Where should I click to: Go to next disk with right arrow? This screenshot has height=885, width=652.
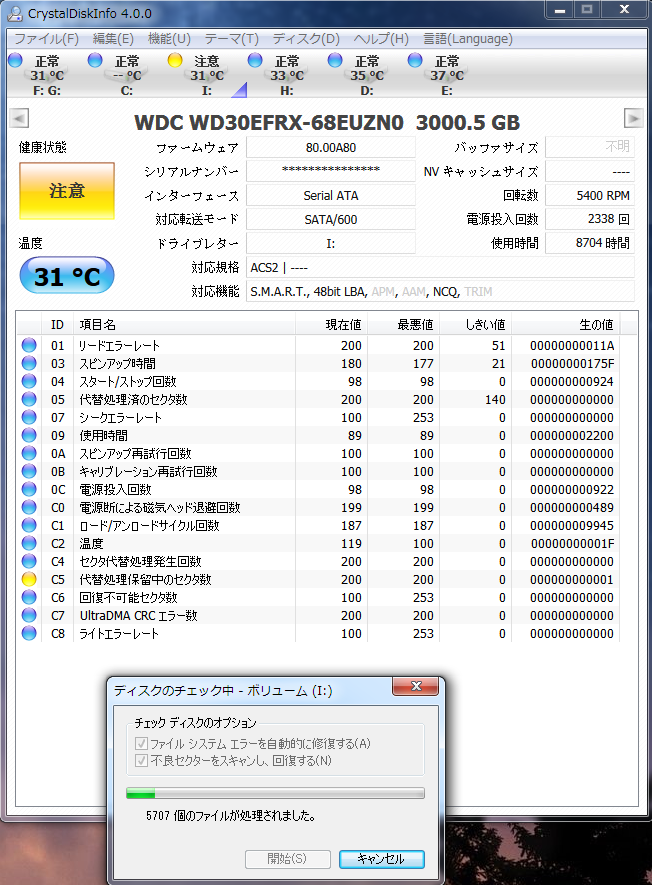(633, 119)
